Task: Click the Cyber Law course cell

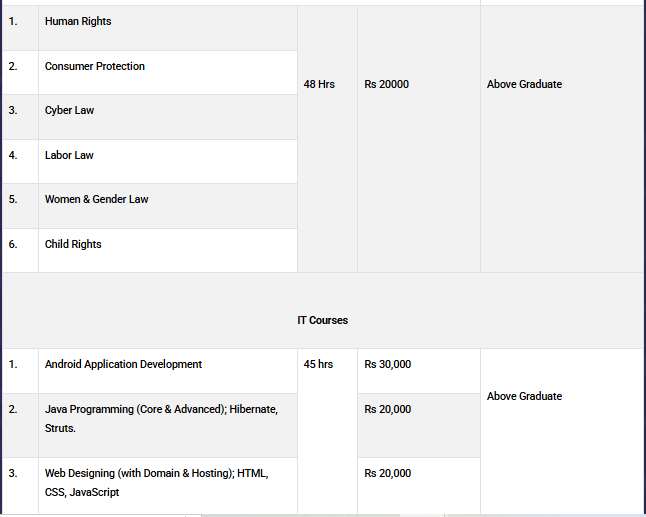Action: click(69, 111)
